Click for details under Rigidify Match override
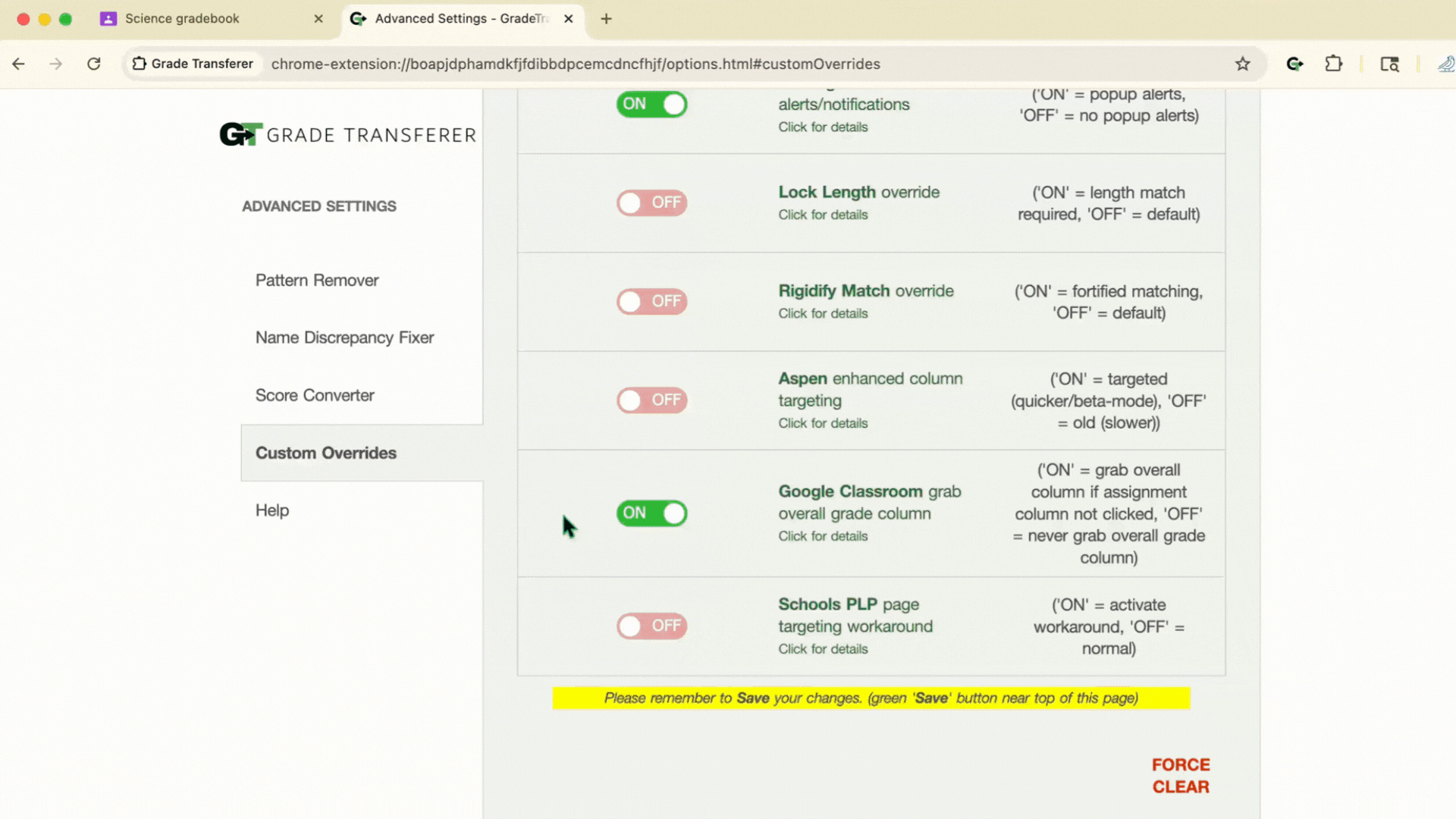Screen dimensions: 1456x819 tap(823, 314)
